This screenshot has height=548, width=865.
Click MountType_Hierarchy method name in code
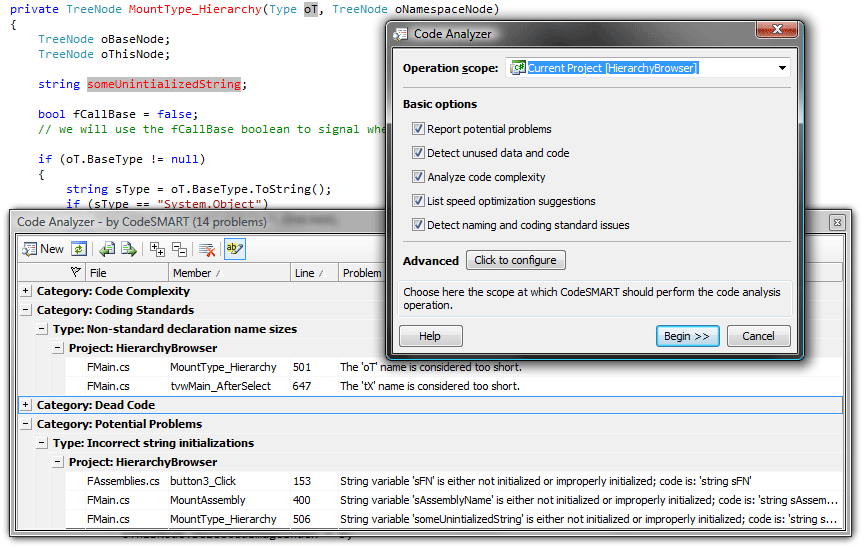pyautogui.click(x=195, y=9)
